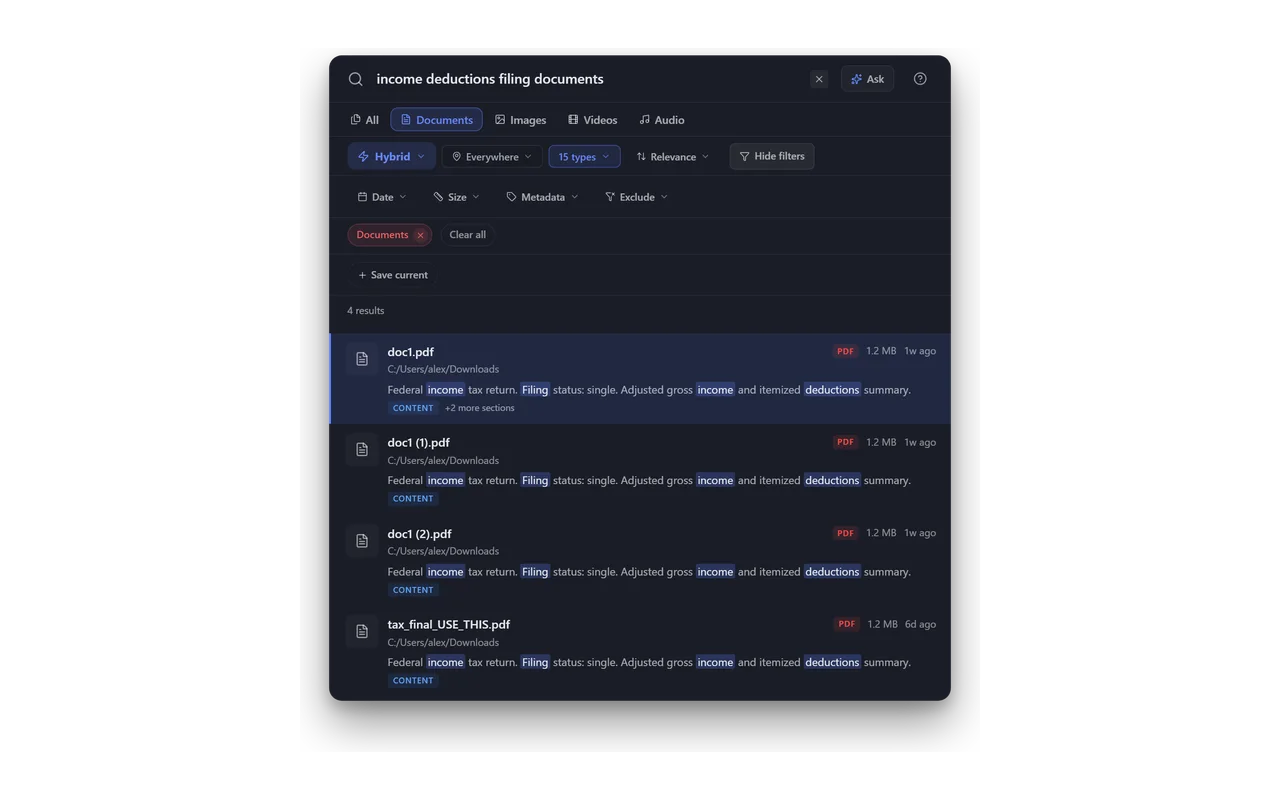Click the CONTENT tag on doc1.pdf

(x=413, y=408)
